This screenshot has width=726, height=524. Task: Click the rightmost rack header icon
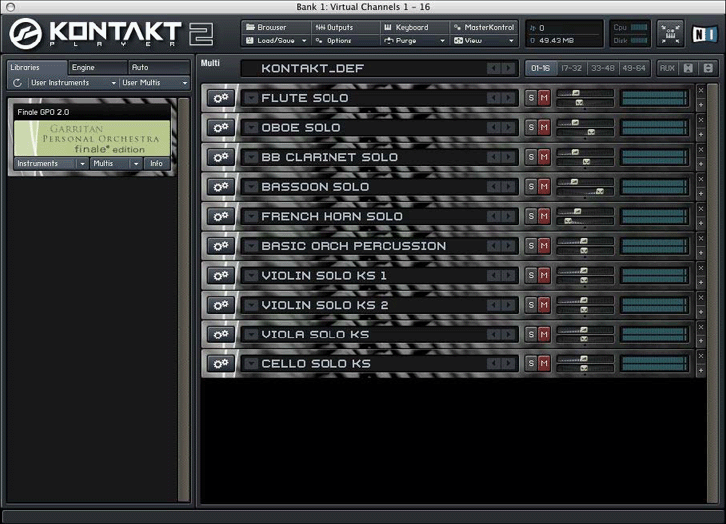(708, 69)
